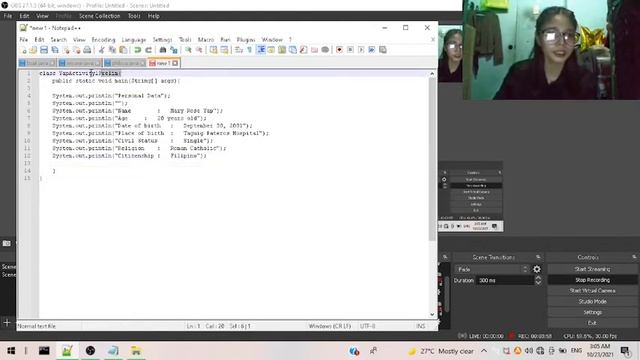Open the Function List panel icon

[x=303, y=50]
